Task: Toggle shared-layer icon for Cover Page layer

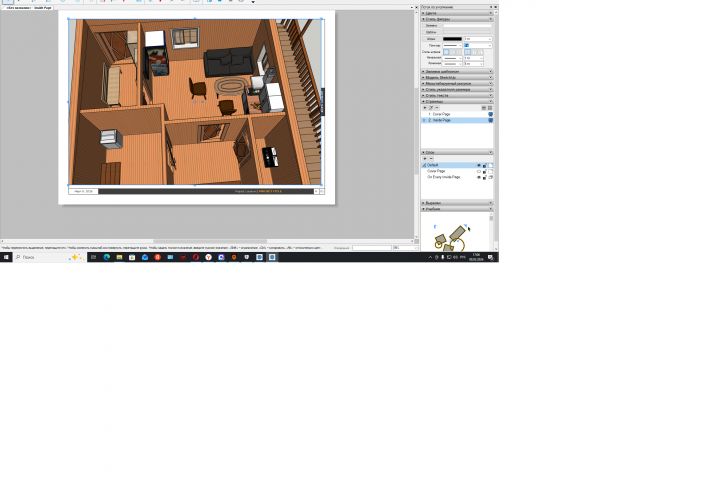Action: 490,171
